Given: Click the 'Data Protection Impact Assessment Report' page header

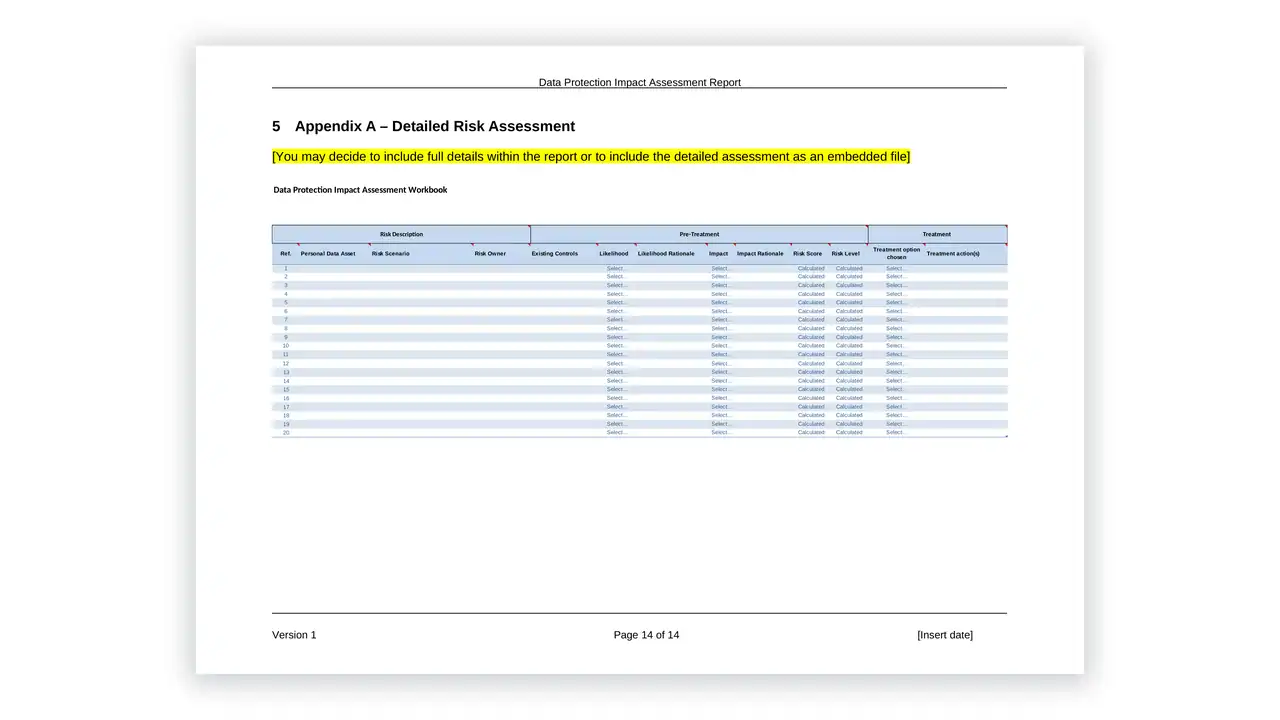Looking at the screenshot, I should click(x=640, y=82).
